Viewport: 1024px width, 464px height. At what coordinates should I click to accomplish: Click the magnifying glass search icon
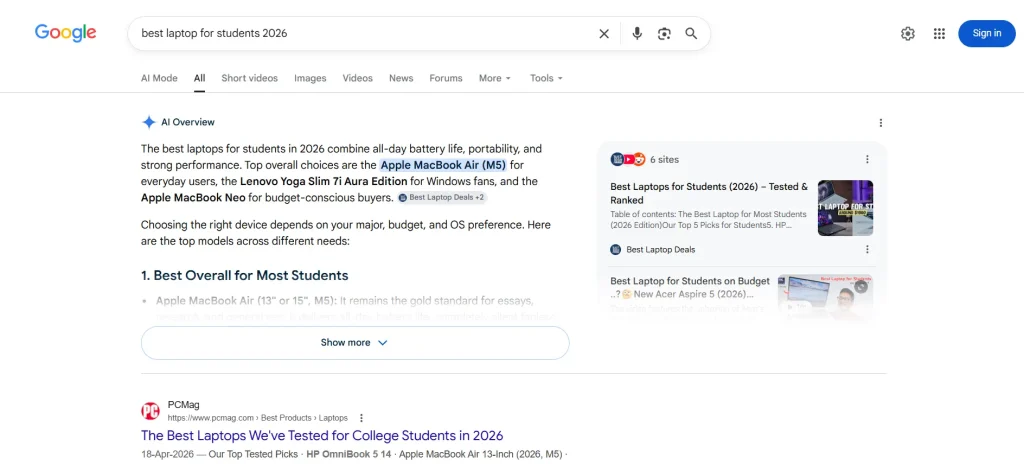691,34
